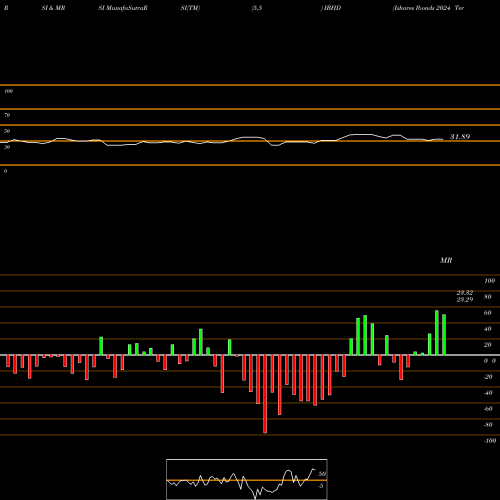Open the mini RSI preview chart thumbnail
500x500 pixels.
point(247,479)
